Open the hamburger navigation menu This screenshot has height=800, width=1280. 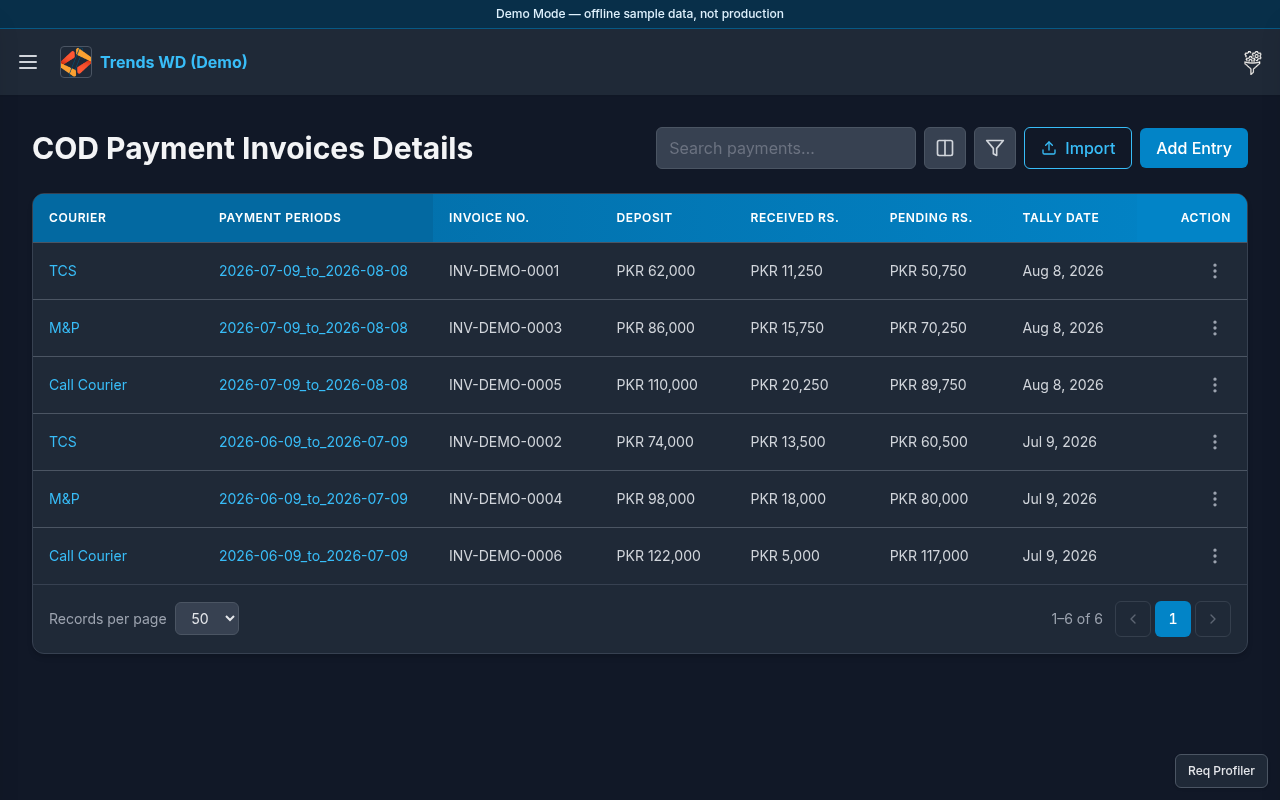tap(28, 62)
